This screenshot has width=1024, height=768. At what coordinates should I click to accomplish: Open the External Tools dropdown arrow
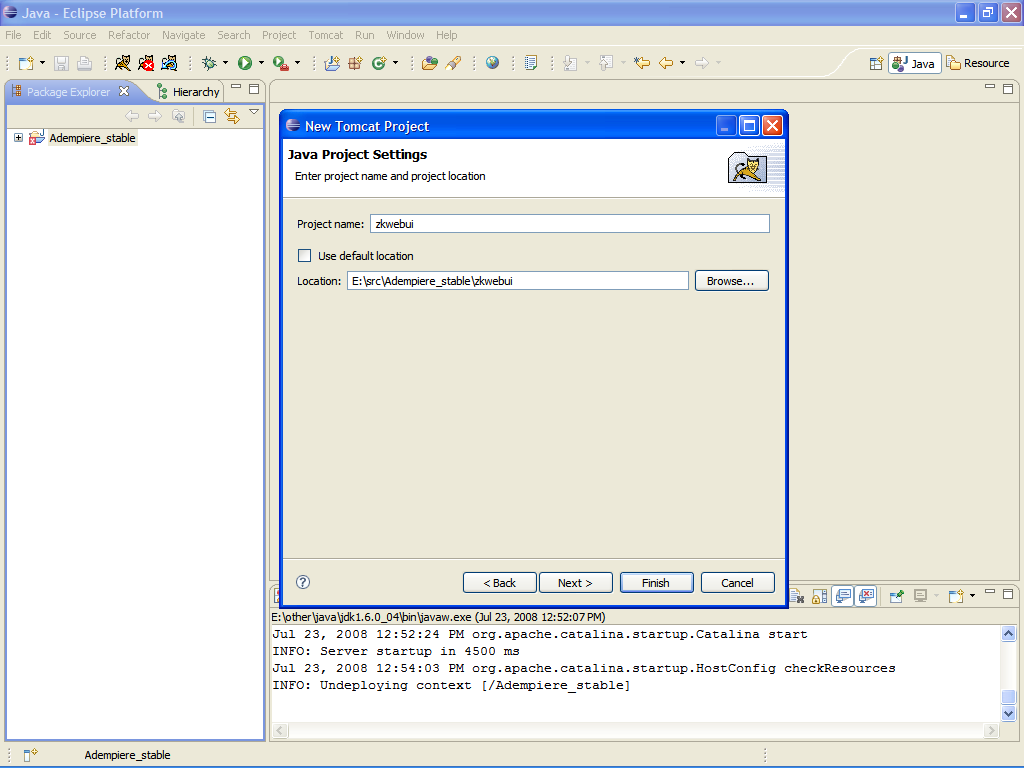click(297, 63)
